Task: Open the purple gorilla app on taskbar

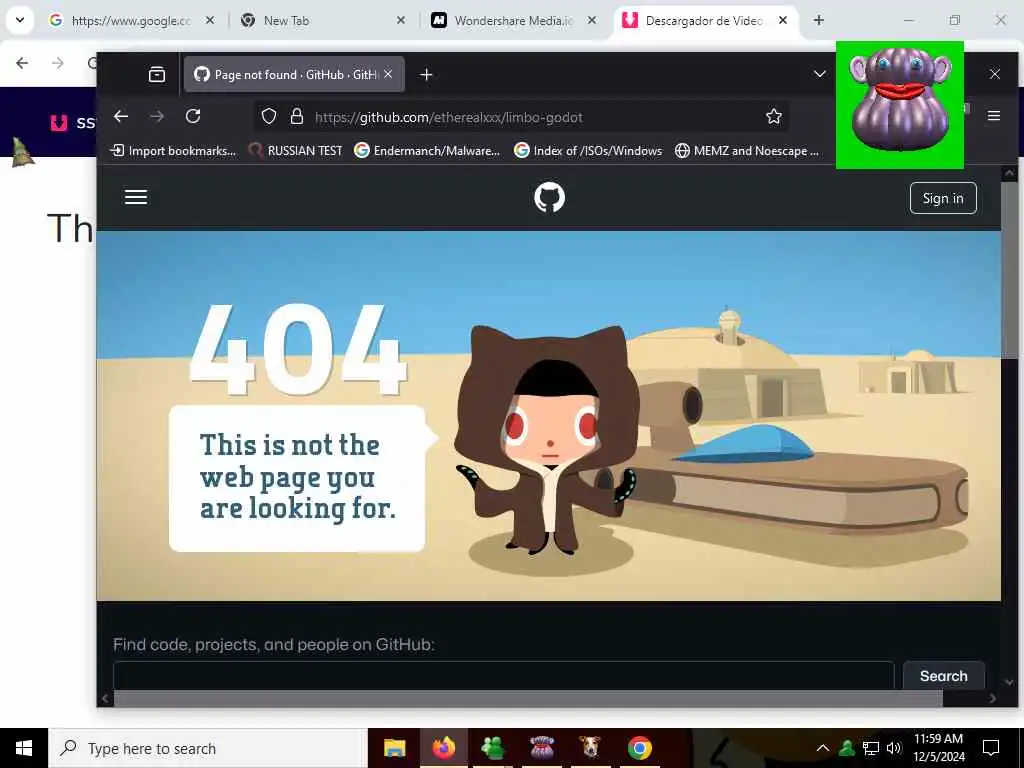Action: (541, 748)
